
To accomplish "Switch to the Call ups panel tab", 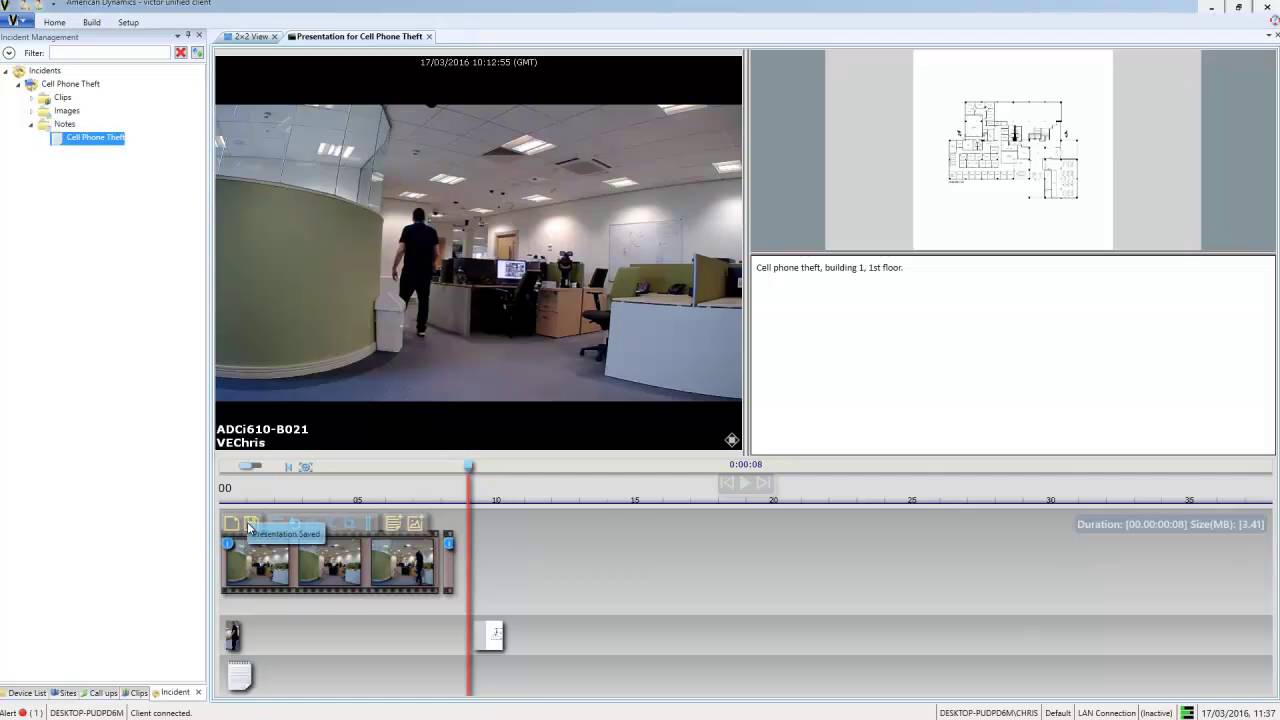I will coord(99,692).
